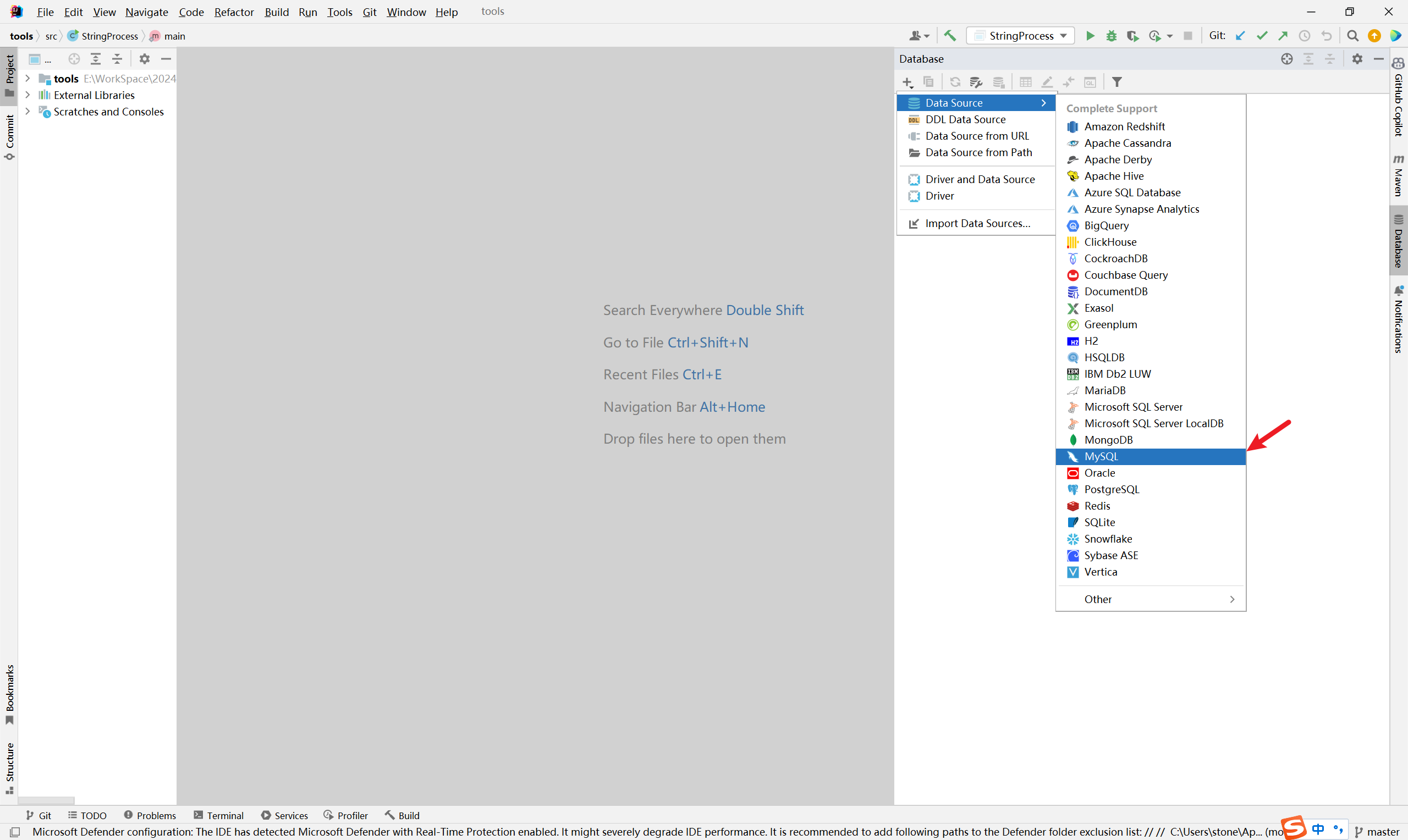Click the src breadcrumb
Image resolution: width=1408 pixels, height=840 pixels.
[51, 36]
